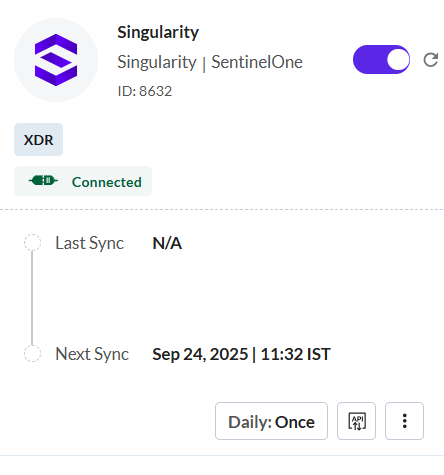
Task: Open the API settings icon button
Action: 356,421
